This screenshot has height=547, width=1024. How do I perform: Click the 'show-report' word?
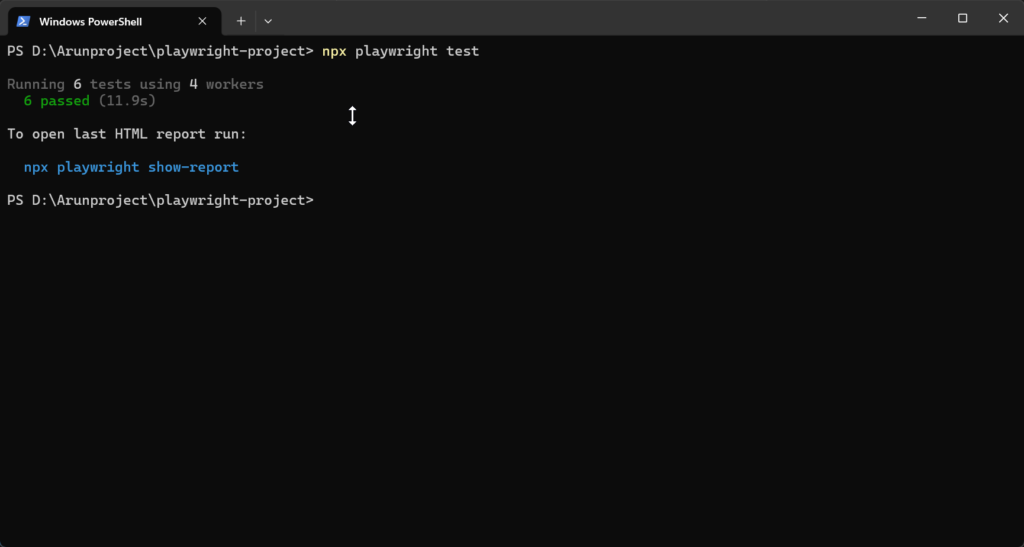pos(193,167)
